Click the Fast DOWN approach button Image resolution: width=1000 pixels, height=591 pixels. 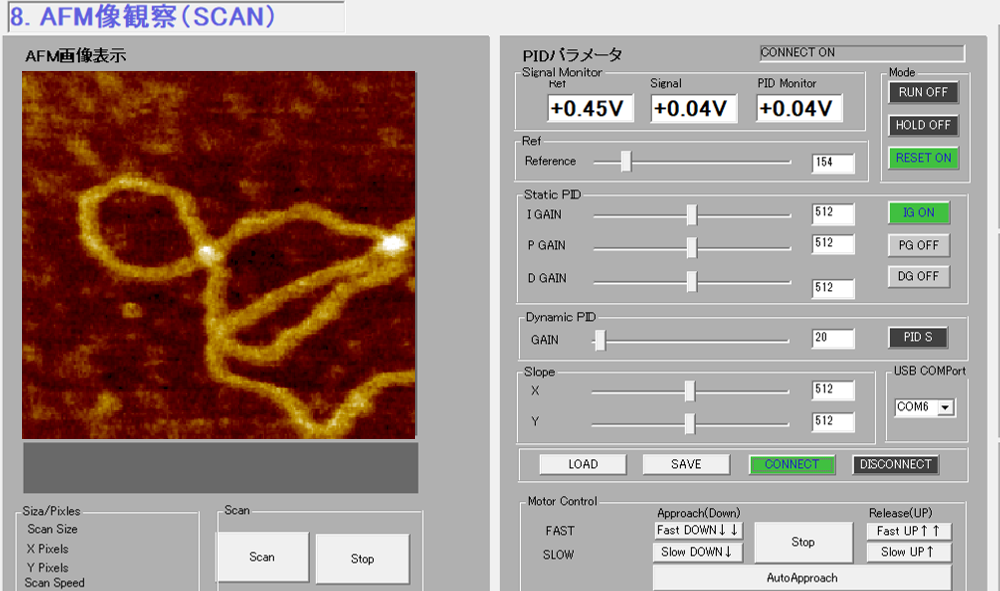(x=698, y=530)
